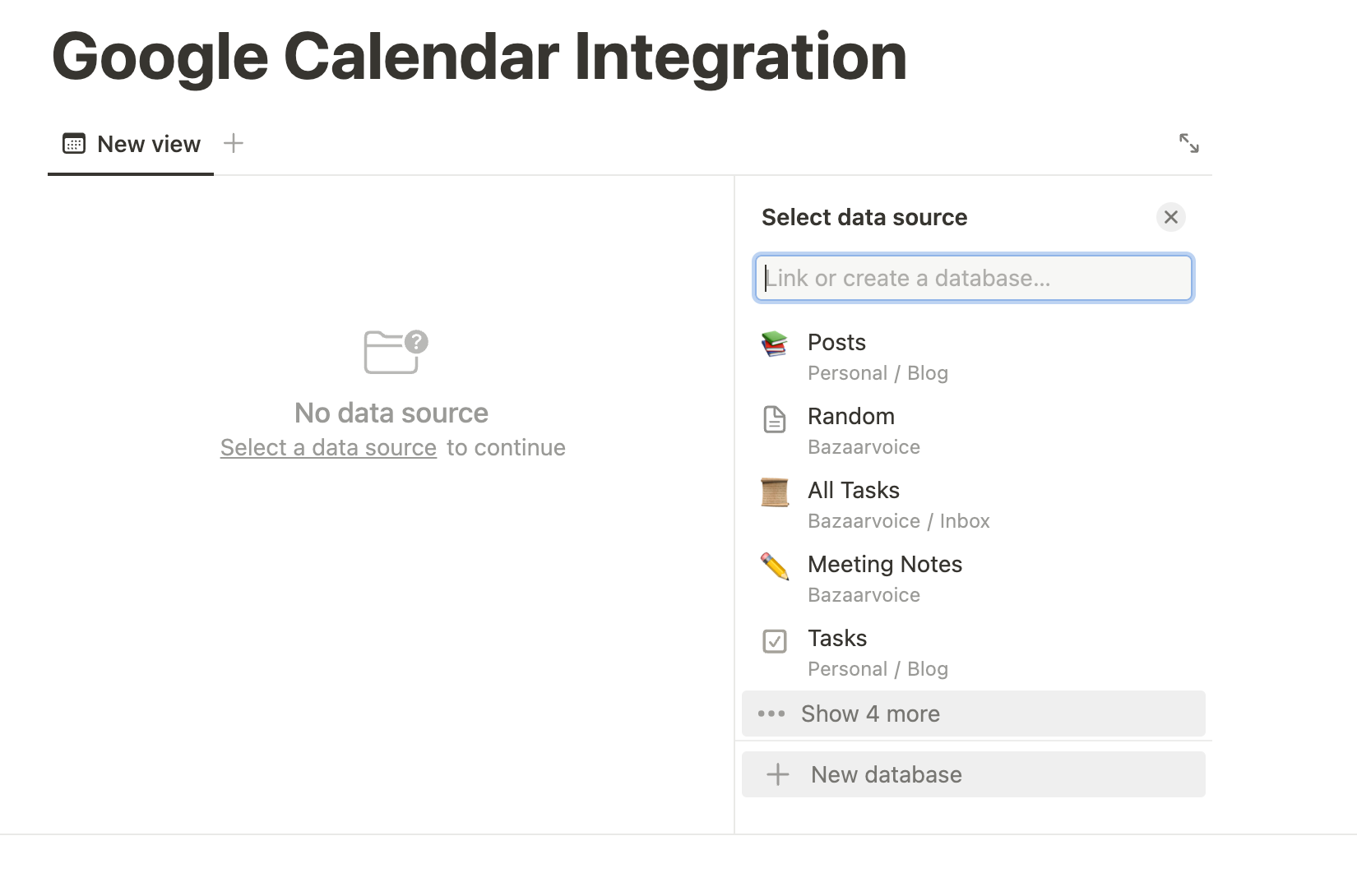Close the Select data source panel
The image size is (1357, 896).
tap(1170, 217)
